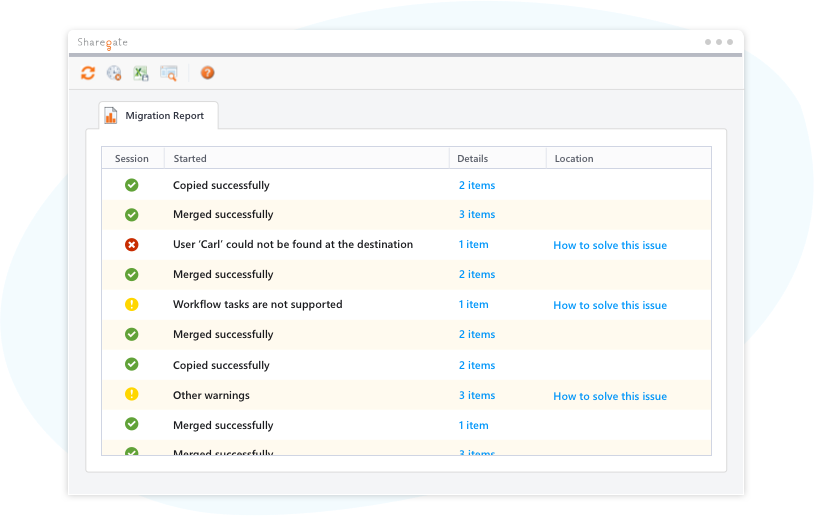Select the 'Other warnings' row text

click(x=211, y=395)
